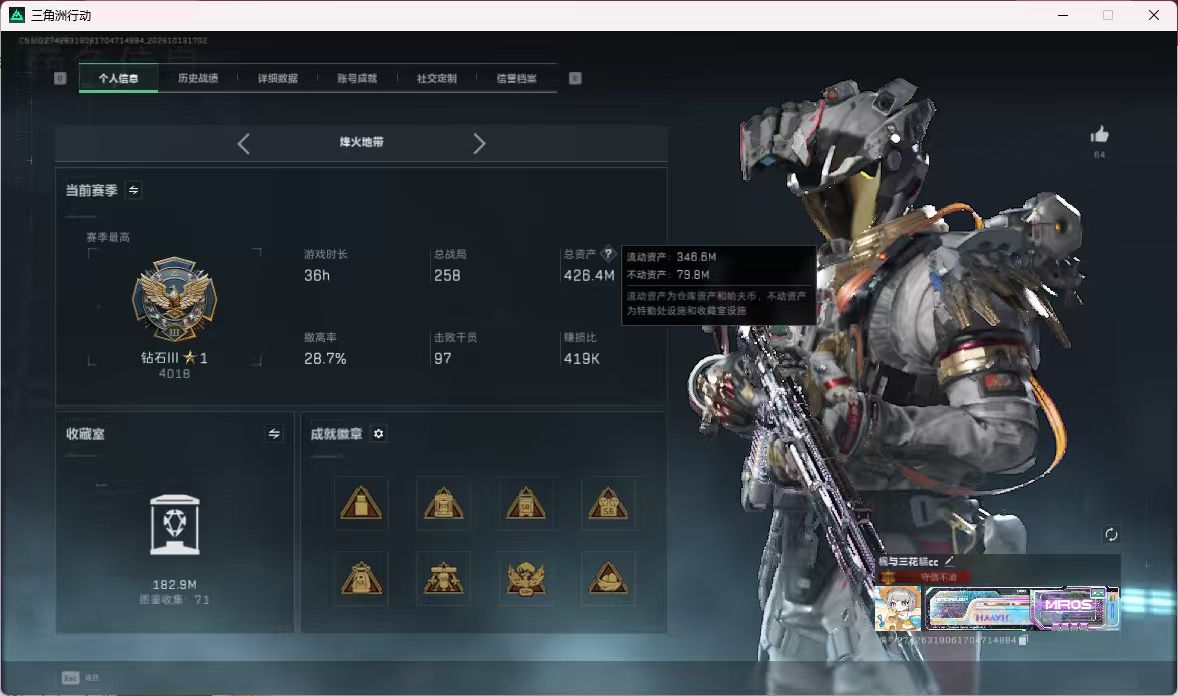The width and height of the screenshot is (1178, 696).
Task: Click the 赚损比 value 419K
Action: (581, 359)
